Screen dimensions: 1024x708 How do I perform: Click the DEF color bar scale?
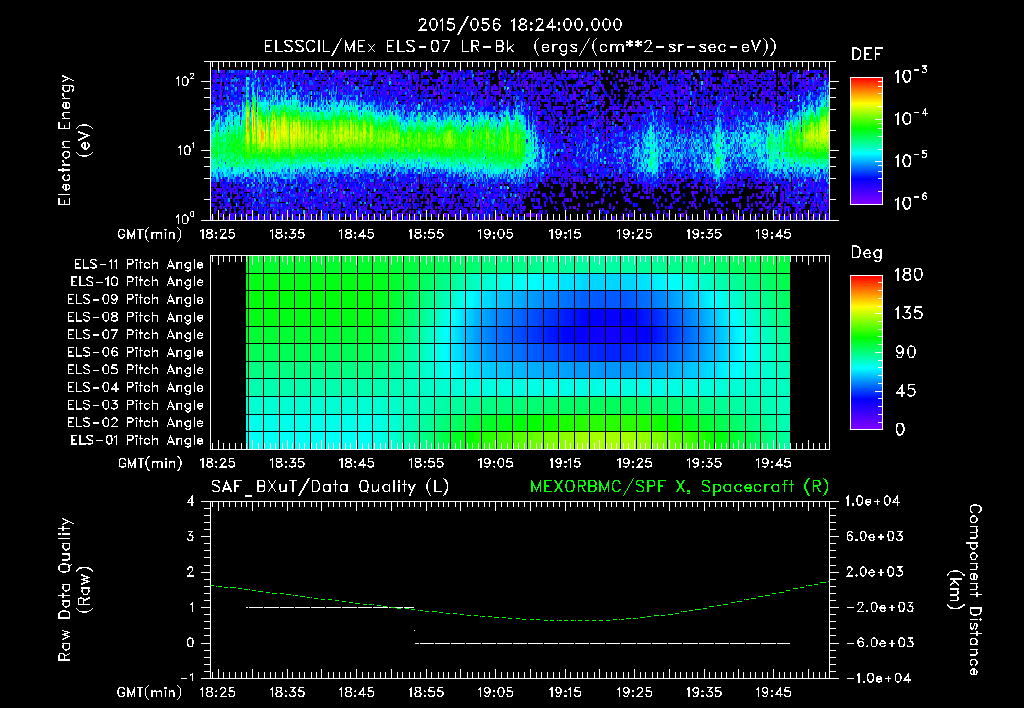866,141
